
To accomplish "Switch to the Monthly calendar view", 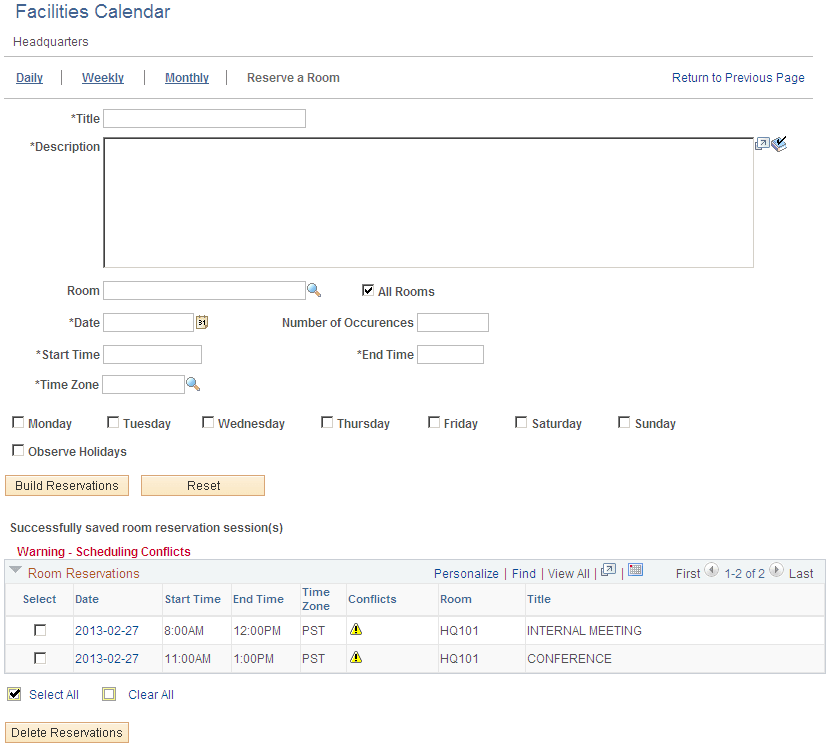I will click(187, 78).
